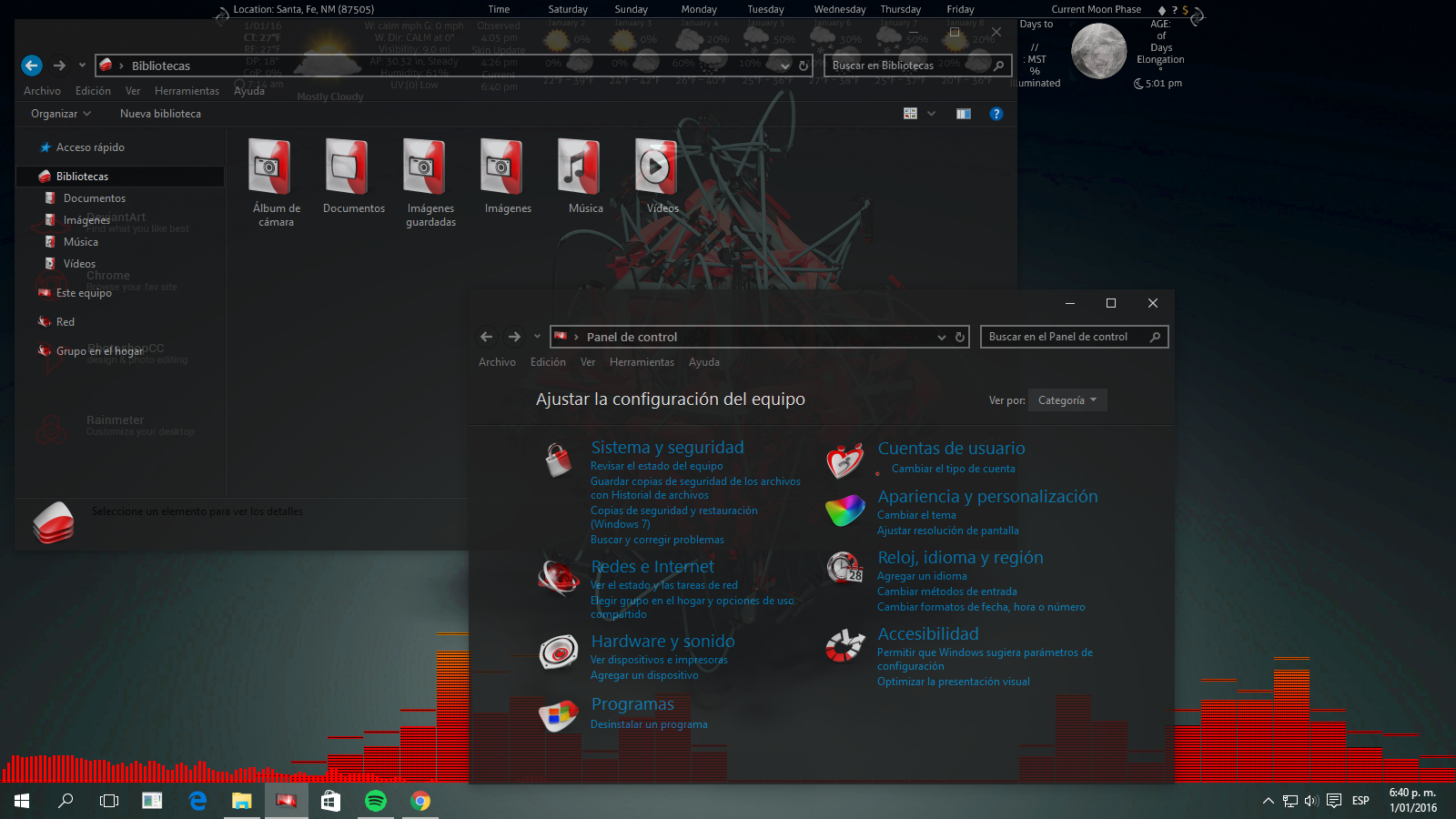Click the Buscar en el Panel de control field

pyautogui.click(x=1065, y=337)
